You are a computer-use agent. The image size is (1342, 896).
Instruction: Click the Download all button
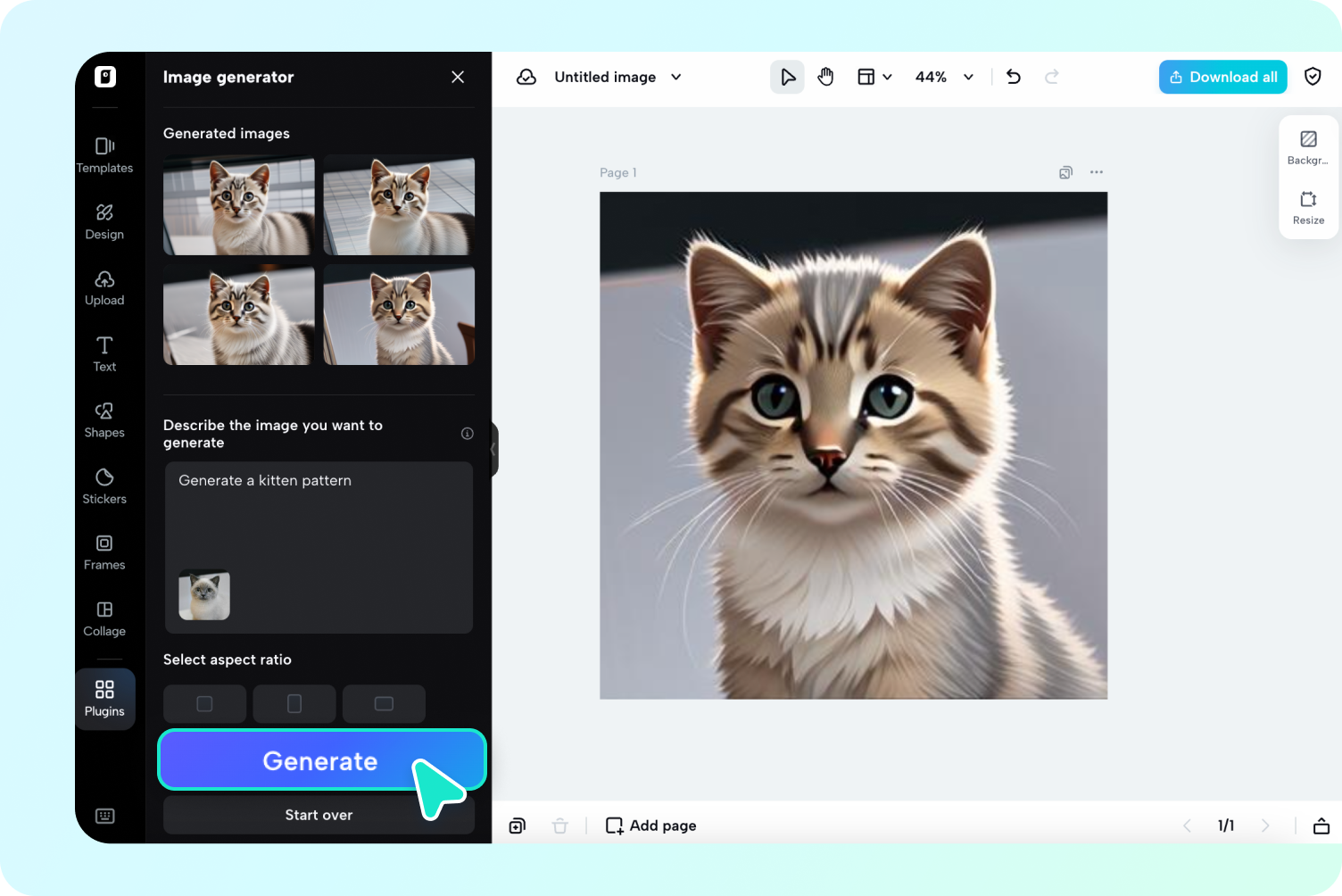1222,77
